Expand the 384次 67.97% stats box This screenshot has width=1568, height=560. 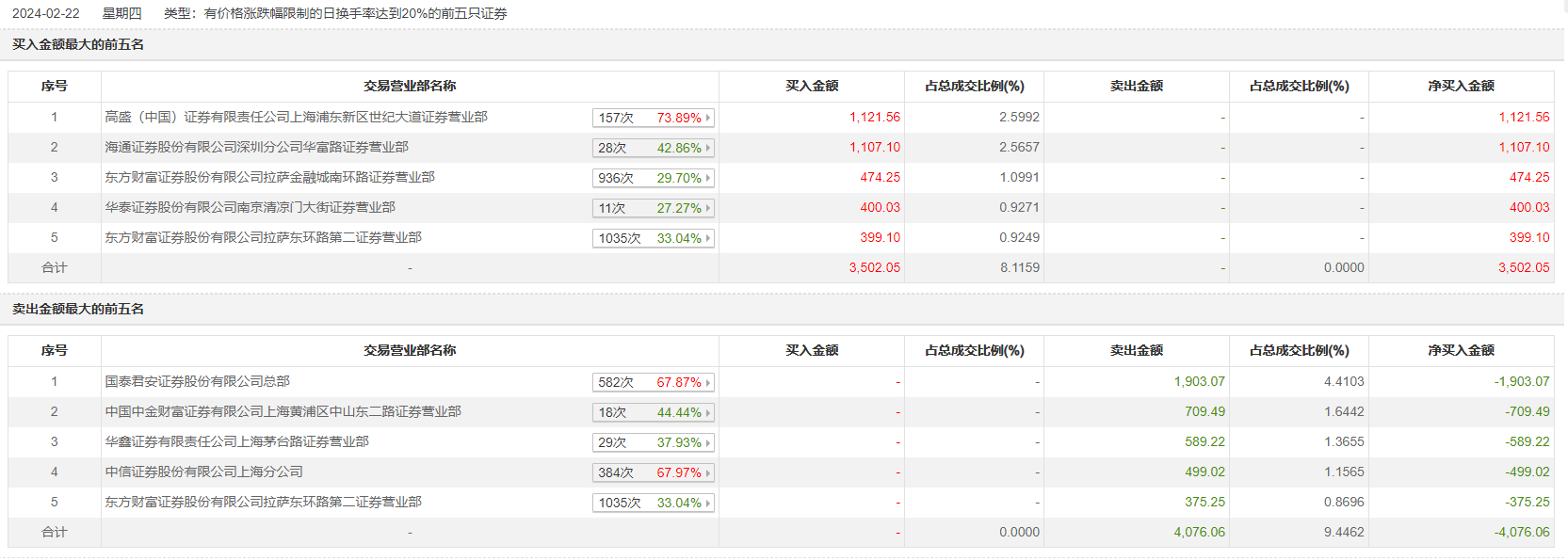[653, 472]
